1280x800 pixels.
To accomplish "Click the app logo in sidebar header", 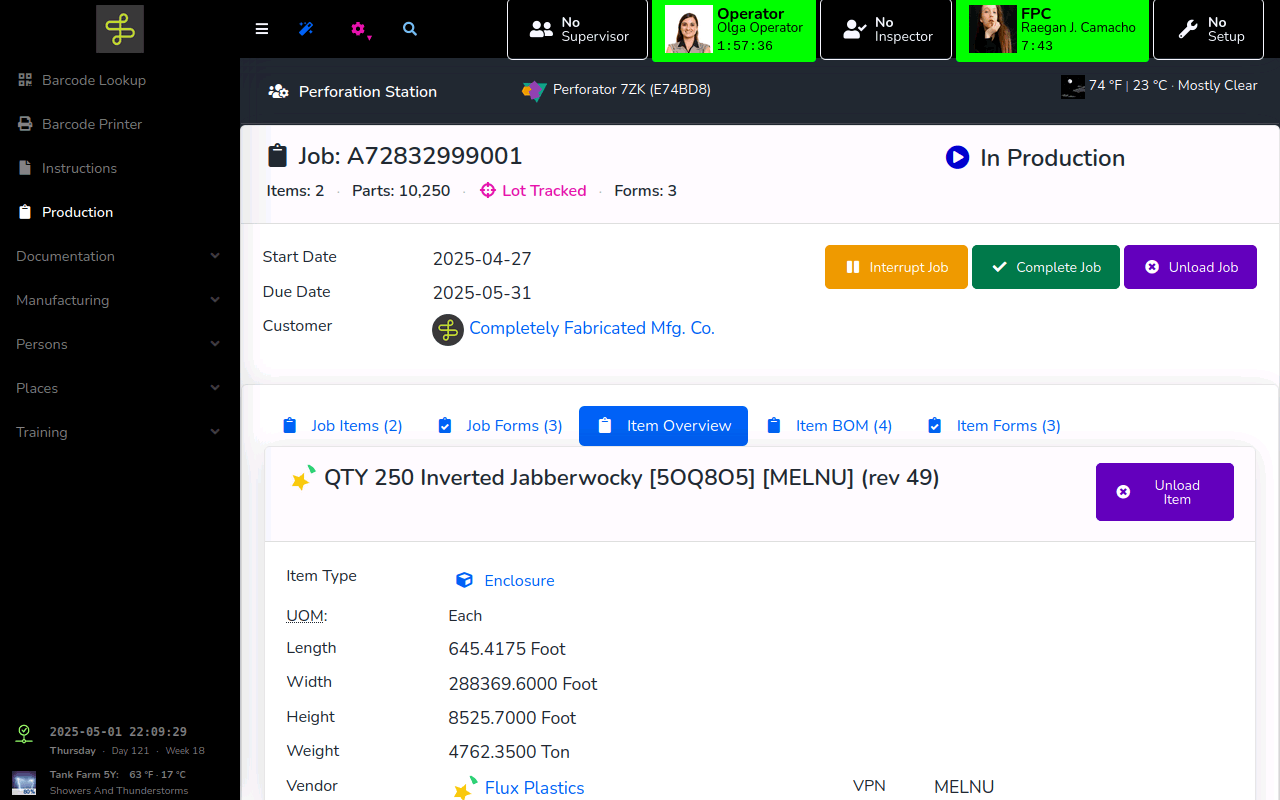I will [120, 29].
